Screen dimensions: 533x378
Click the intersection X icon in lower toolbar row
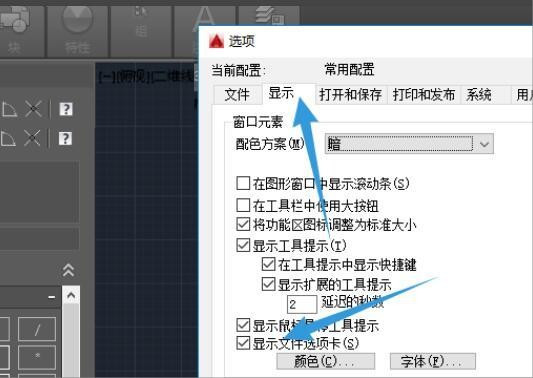(32, 138)
